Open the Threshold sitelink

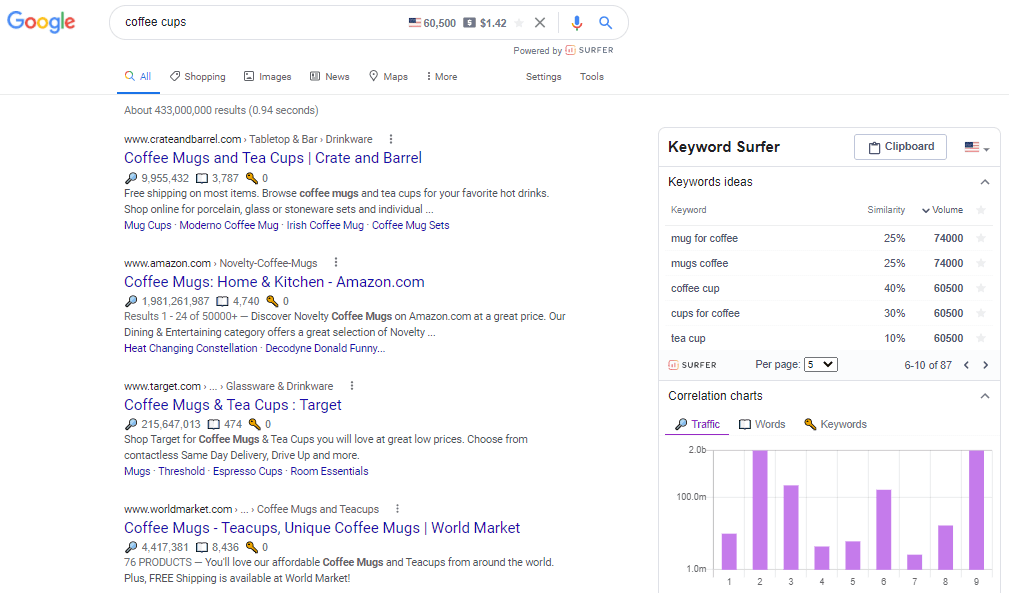coord(181,471)
